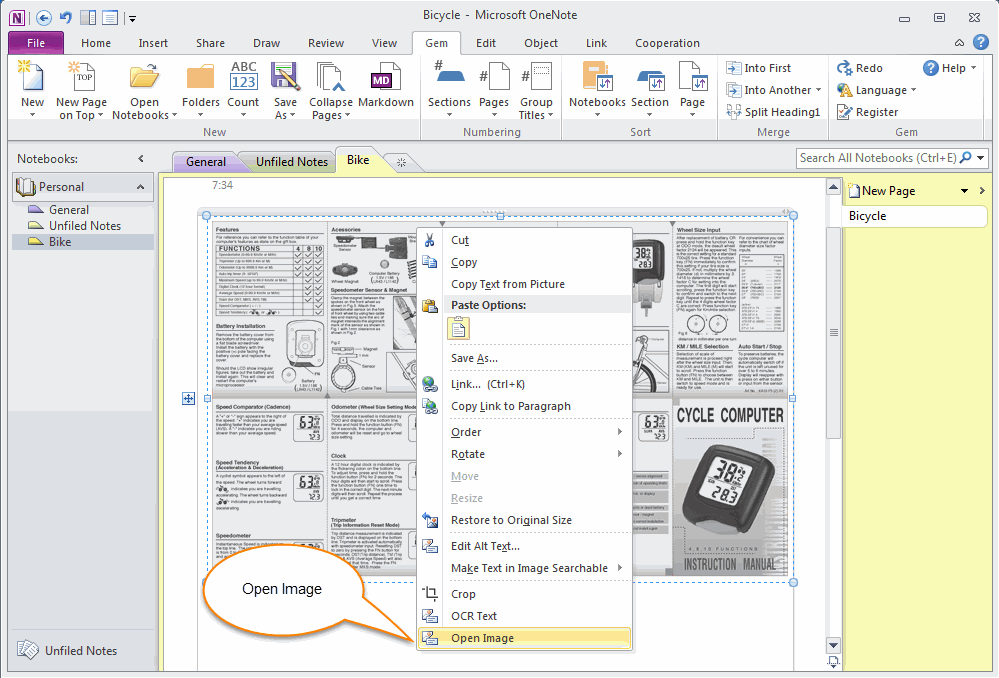Screen dimensions: 999x678
Task: Click the Sort Page icon
Action: pos(693,77)
